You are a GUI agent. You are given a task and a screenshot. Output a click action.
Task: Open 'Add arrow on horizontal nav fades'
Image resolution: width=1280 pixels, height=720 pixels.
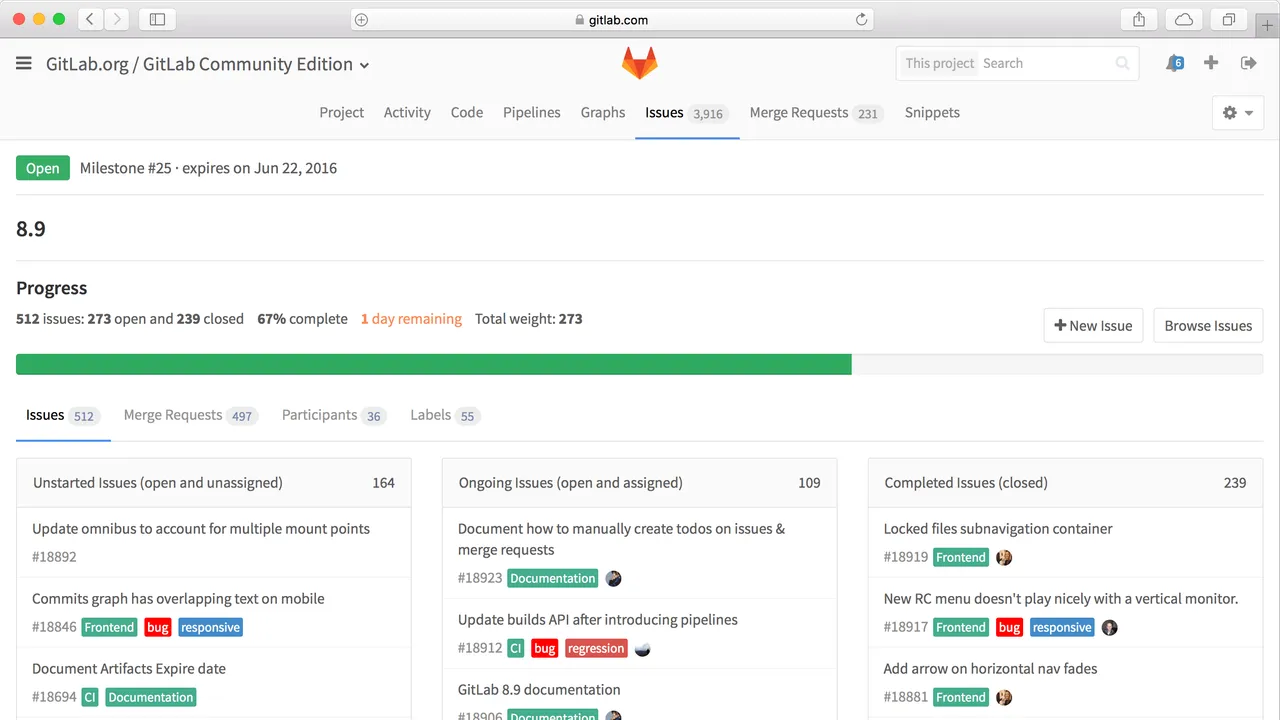point(990,668)
